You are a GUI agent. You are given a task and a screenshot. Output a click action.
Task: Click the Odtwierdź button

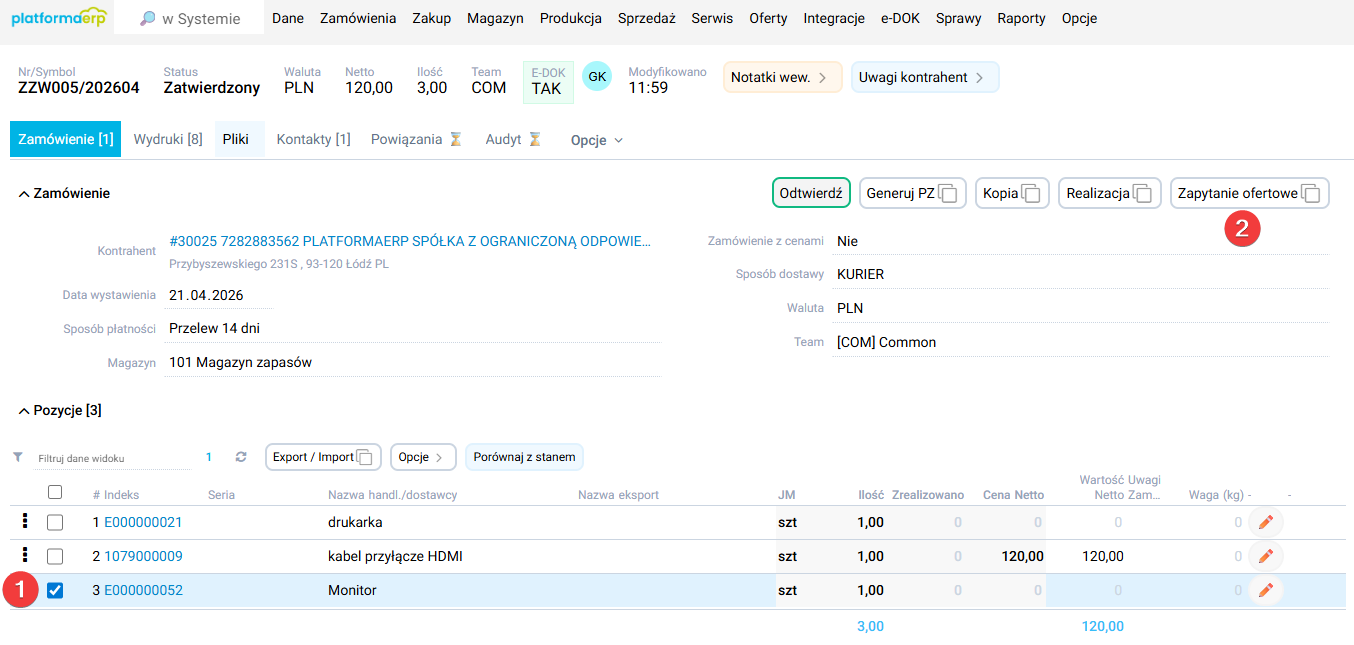tap(810, 193)
